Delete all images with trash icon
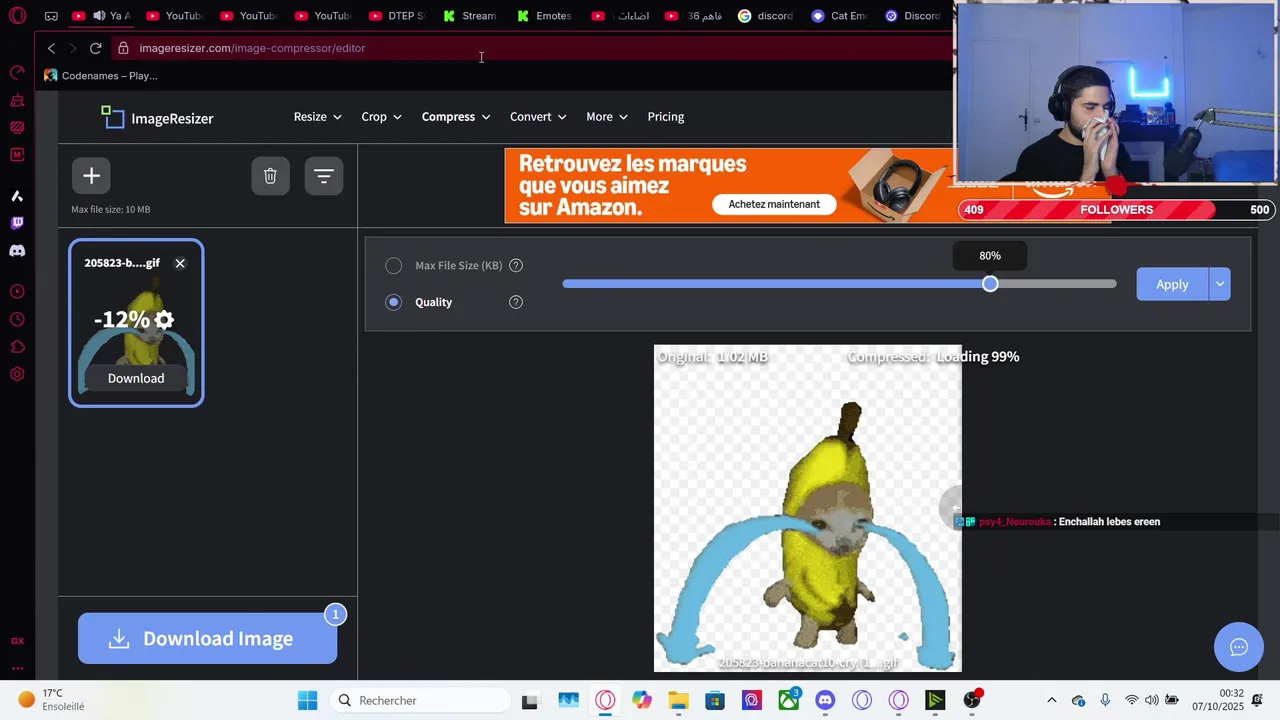1280x720 pixels. click(x=270, y=176)
